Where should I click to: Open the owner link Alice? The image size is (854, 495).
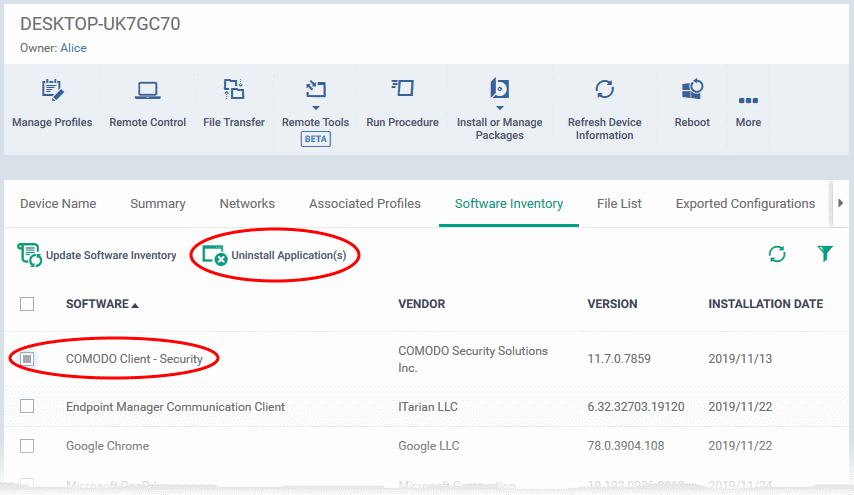pyautogui.click(x=74, y=48)
